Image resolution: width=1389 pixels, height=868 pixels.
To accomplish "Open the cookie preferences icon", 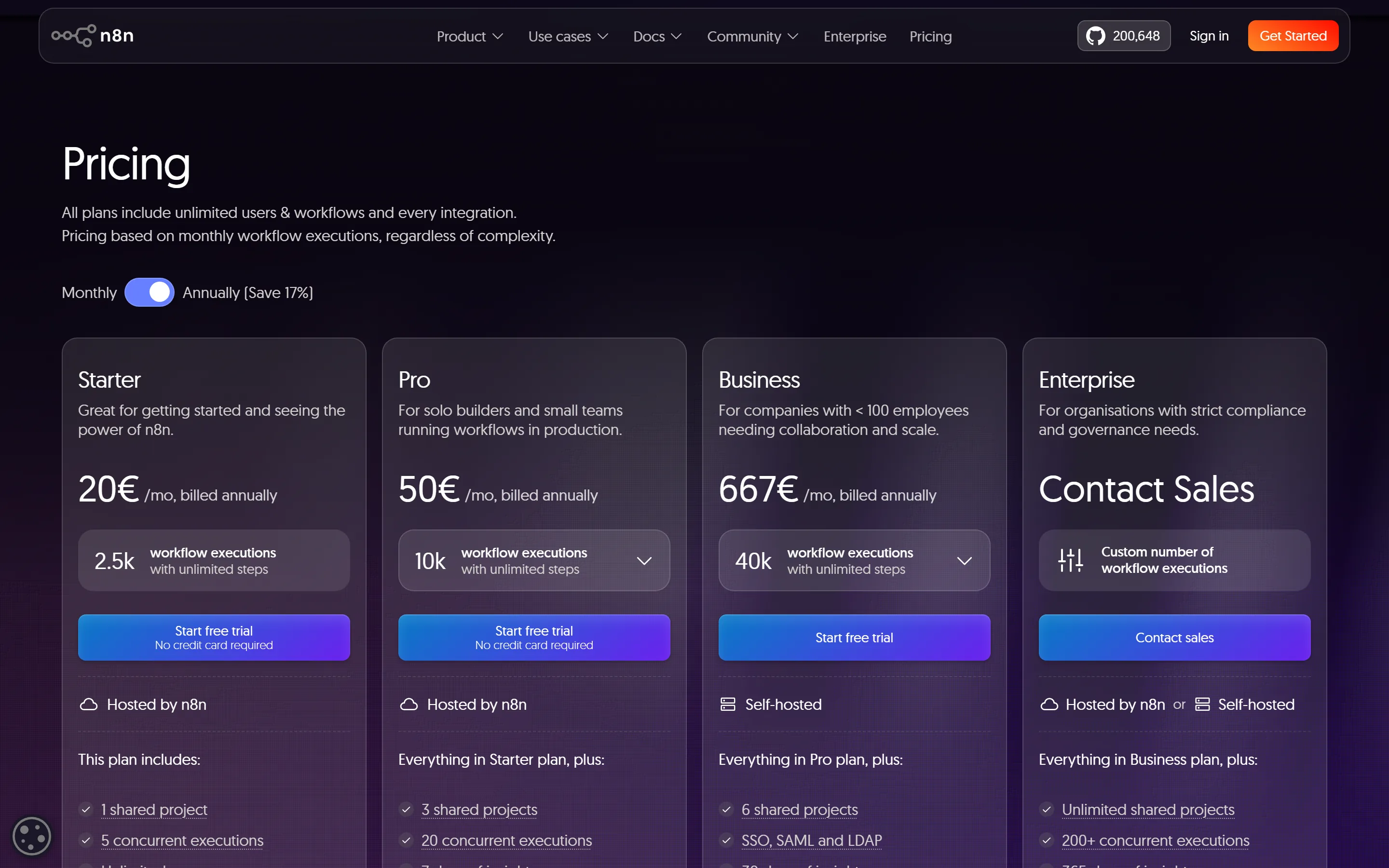I will [31, 836].
